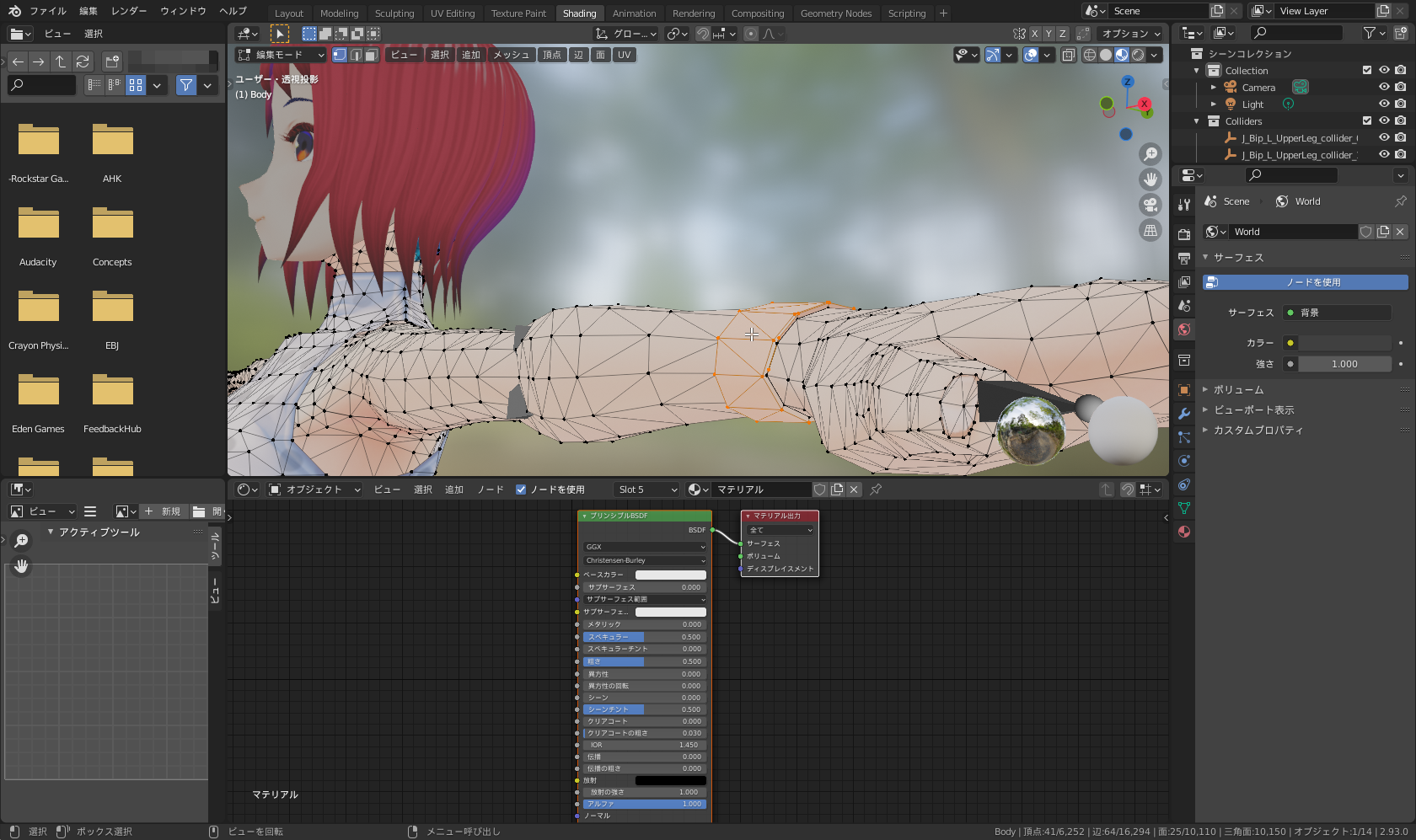Open the ファイル menu
Screen dimensions: 1416x840
(x=48, y=11)
